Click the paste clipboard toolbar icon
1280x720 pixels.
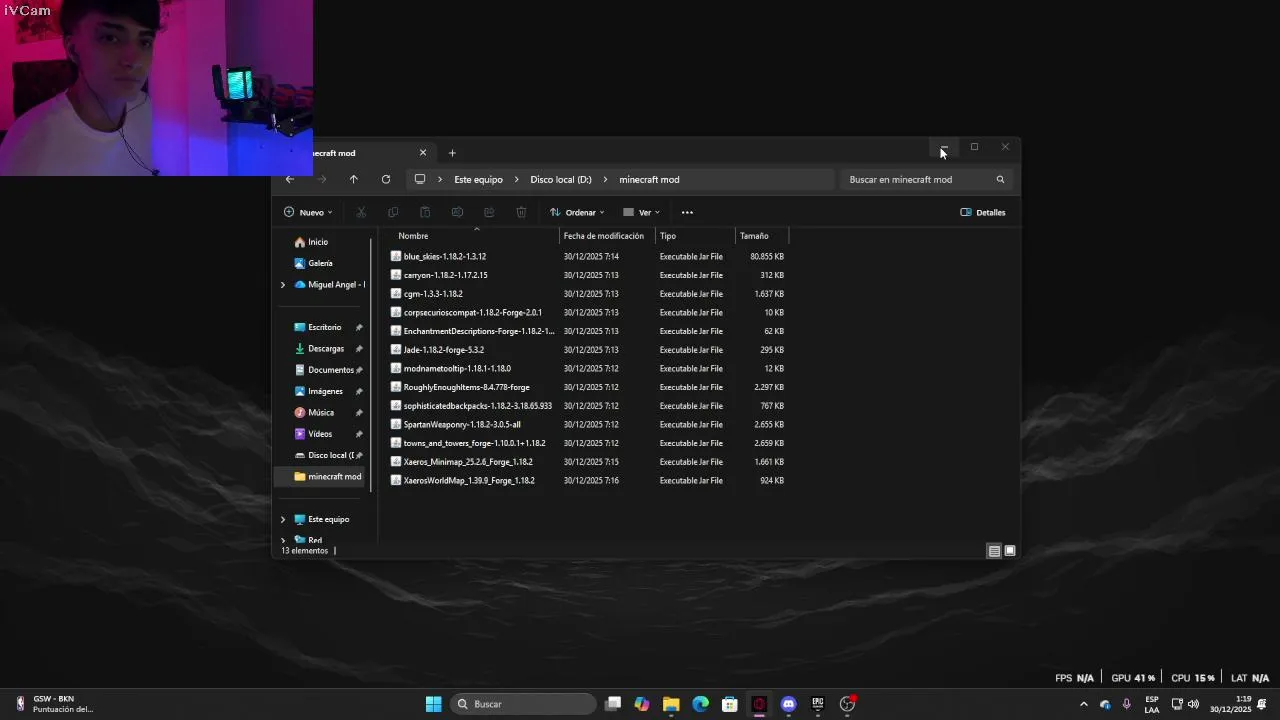click(425, 212)
